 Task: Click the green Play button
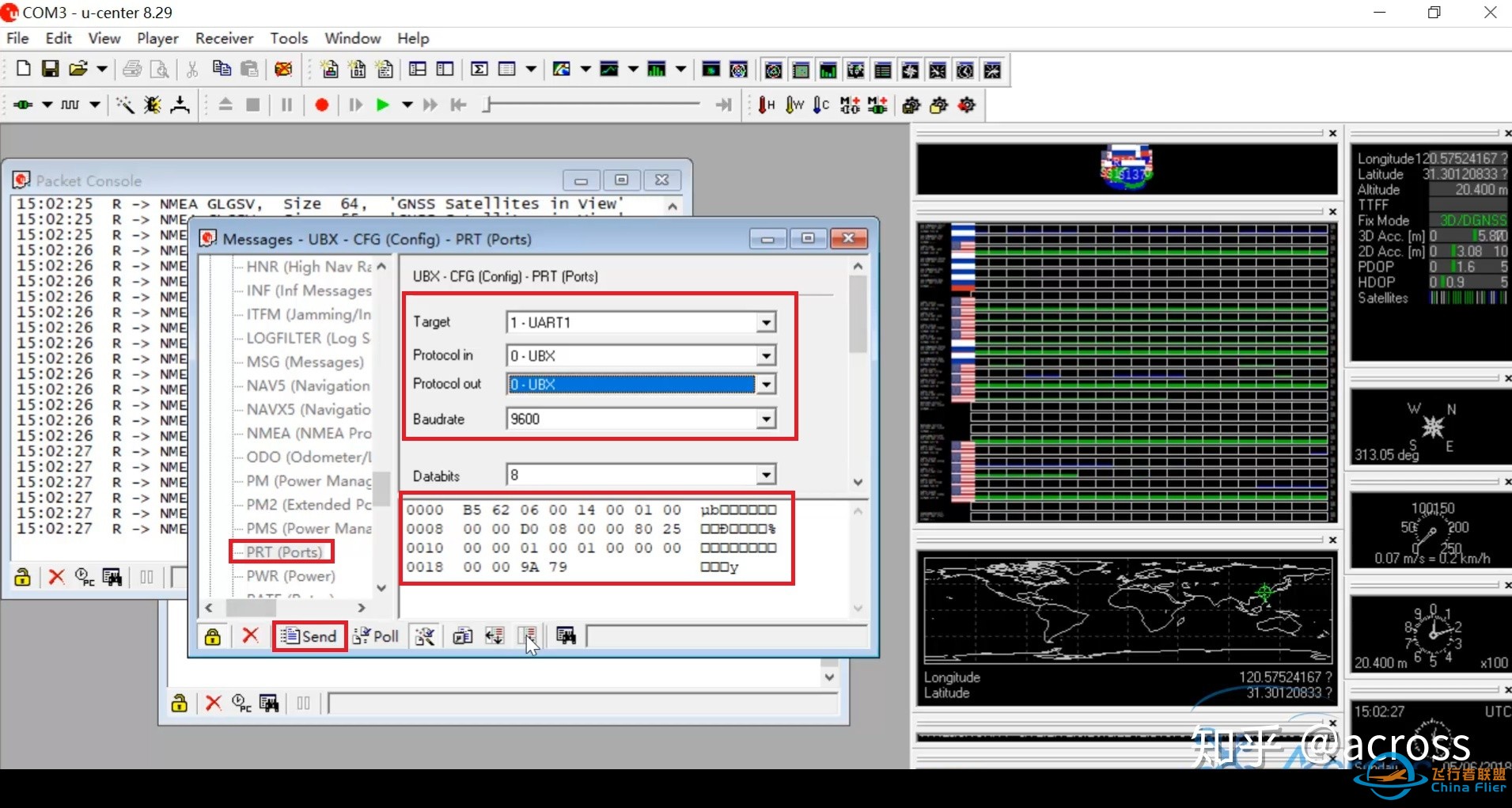click(x=383, y=105)
